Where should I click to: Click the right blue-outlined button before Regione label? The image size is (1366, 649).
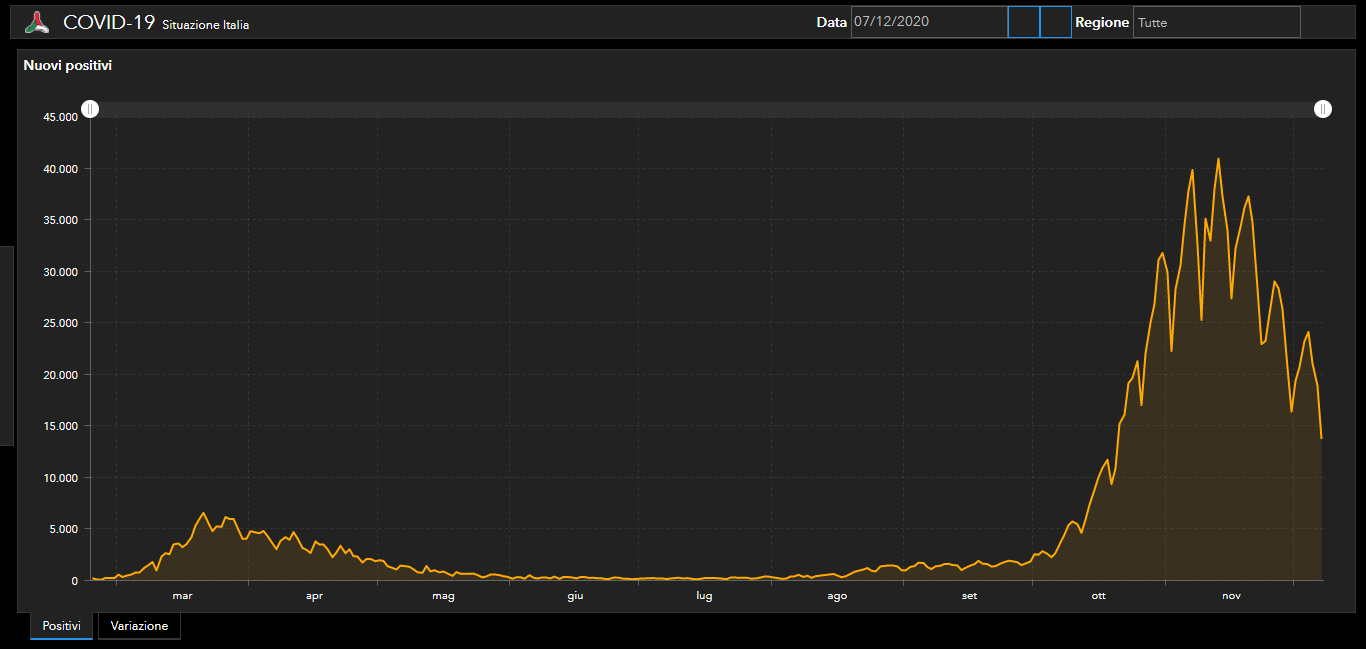click(1055, 22)
